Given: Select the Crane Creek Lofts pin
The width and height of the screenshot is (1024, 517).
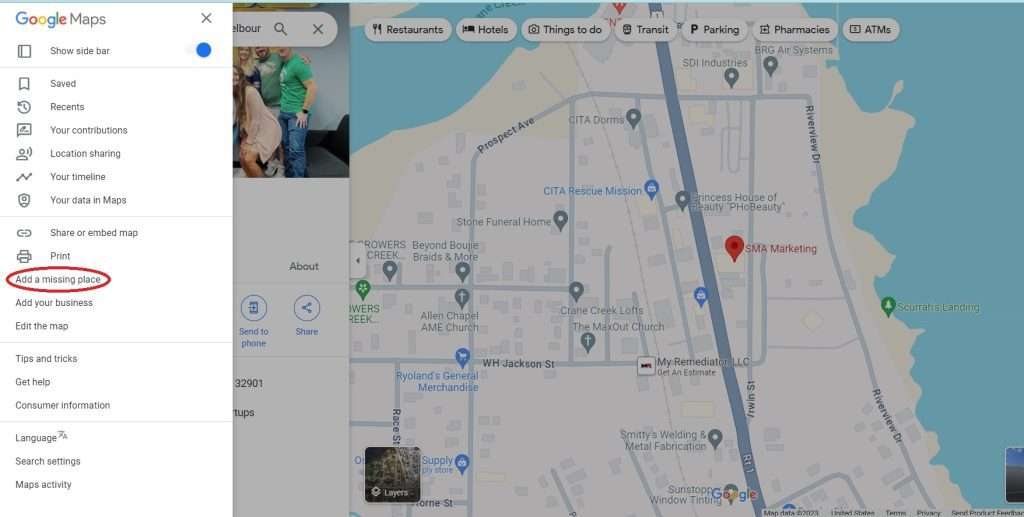Looking at the screenshot, I should coord(575,291).
